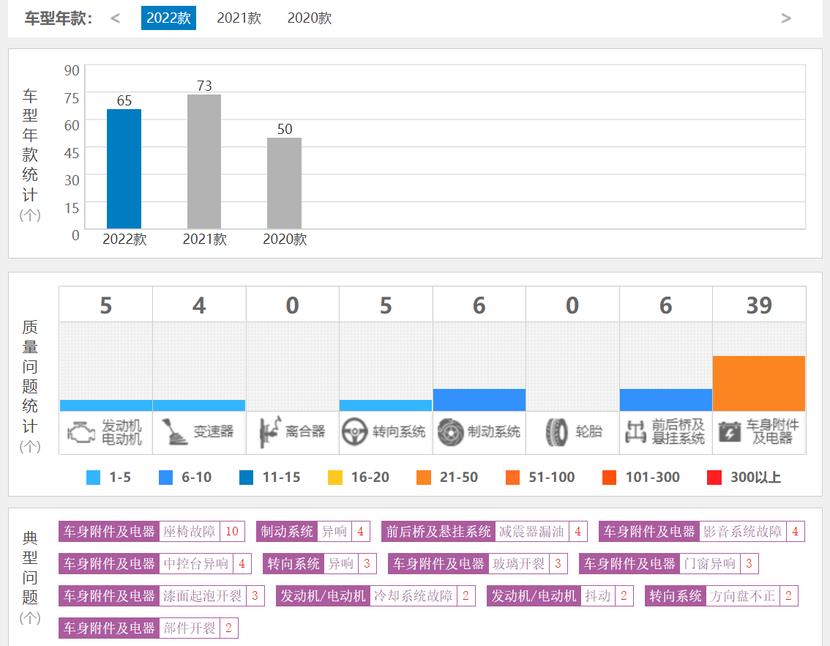Viewport: 830px width, 646px height.
Task: Open the 中控台异响 issue tag
Action: point(155,564)
